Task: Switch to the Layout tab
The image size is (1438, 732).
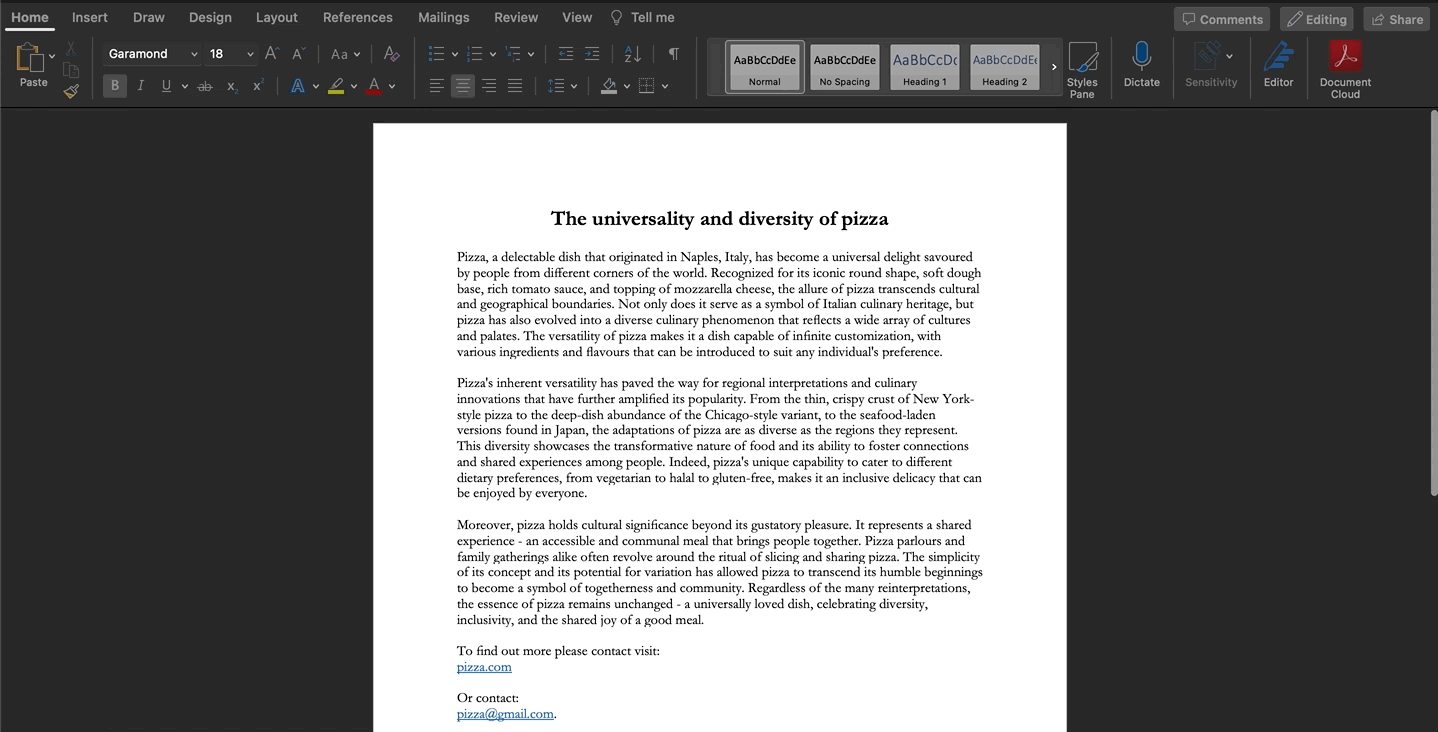Action: coord(277,17)
